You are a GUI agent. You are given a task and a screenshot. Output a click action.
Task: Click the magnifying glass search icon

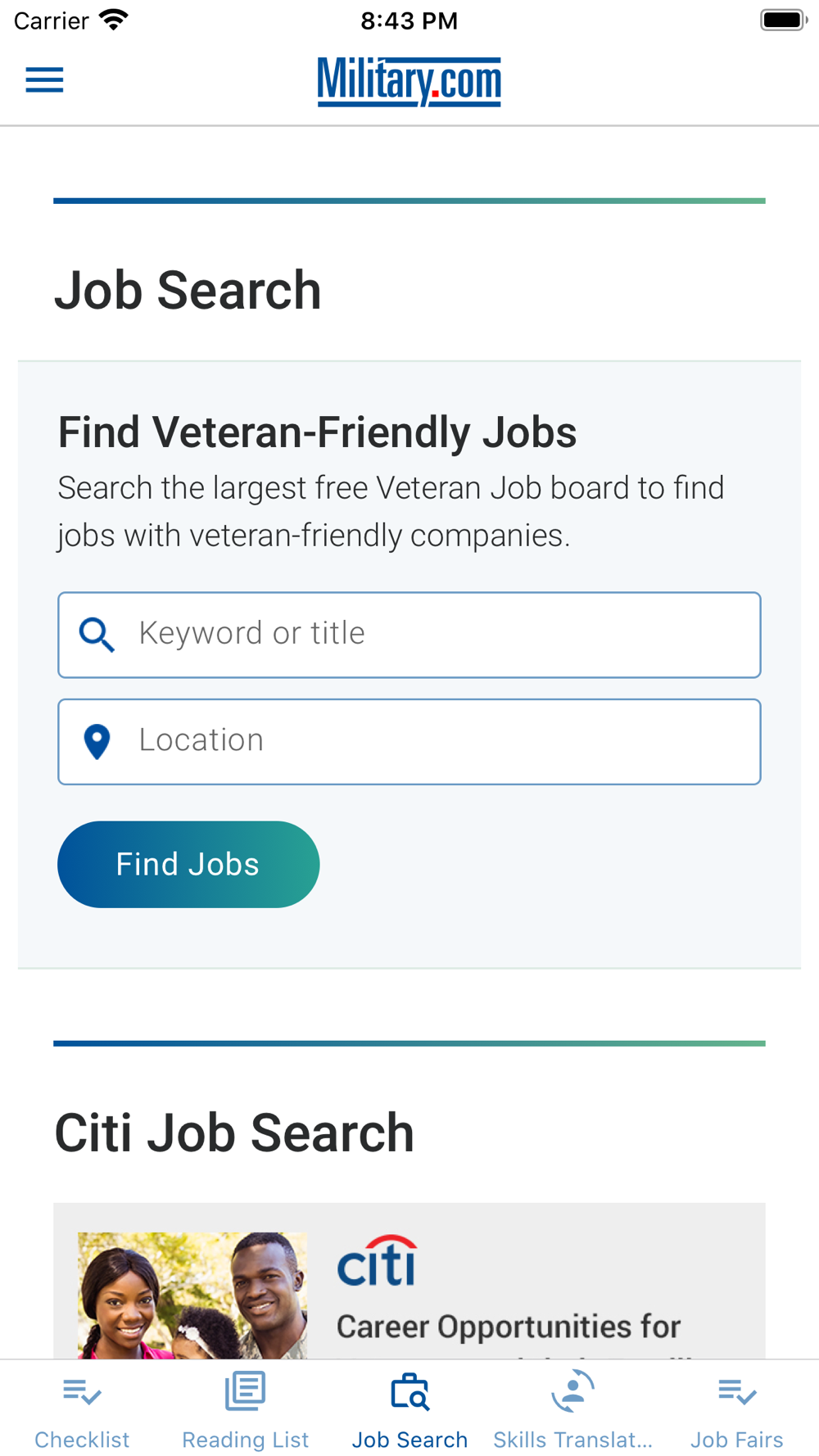pyautogui.click(x=97, y=635)
